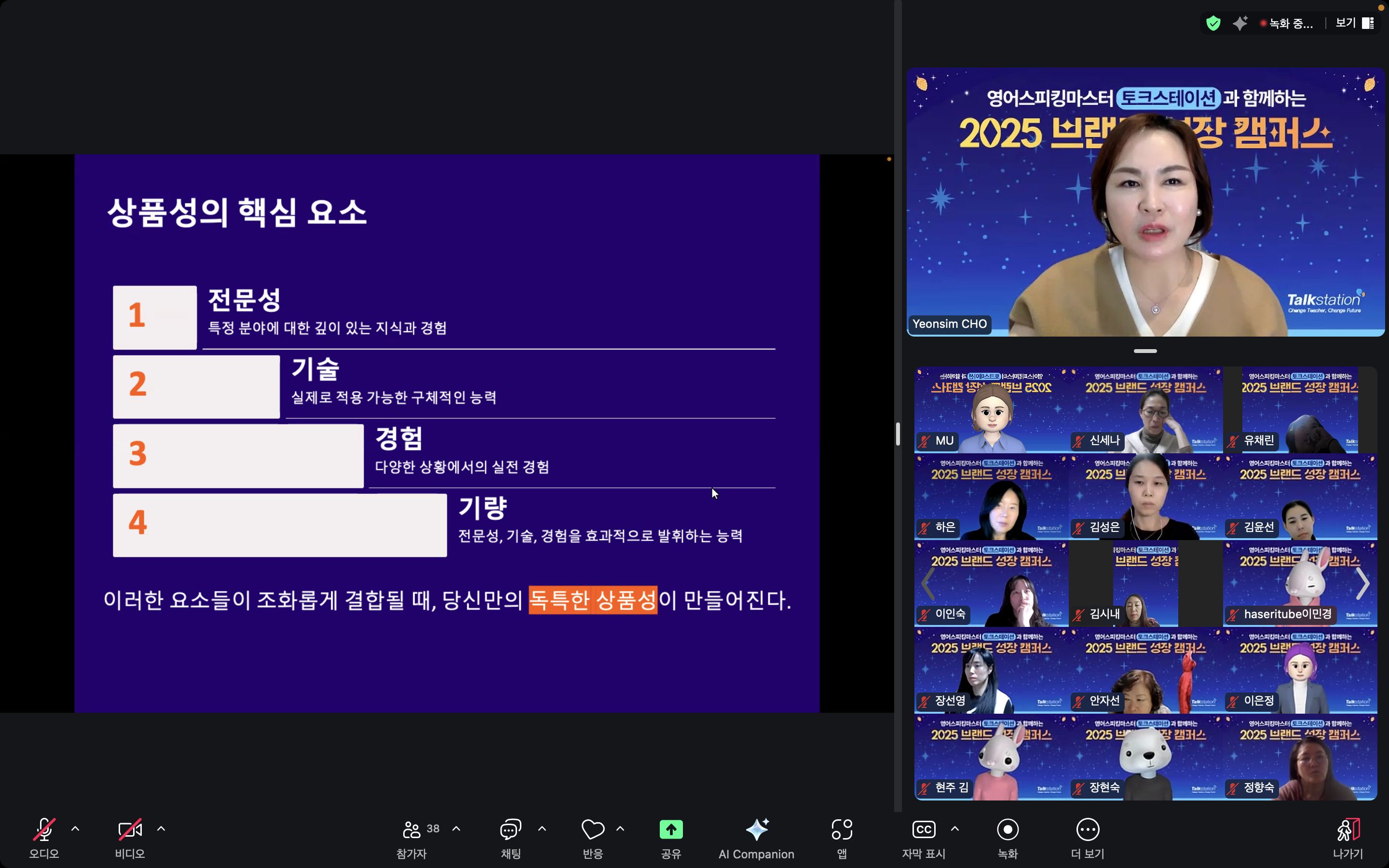Show next page of participant gallery
Image resolution: width=1389 pixels, height=868 pixels.
coord(1363,584)
